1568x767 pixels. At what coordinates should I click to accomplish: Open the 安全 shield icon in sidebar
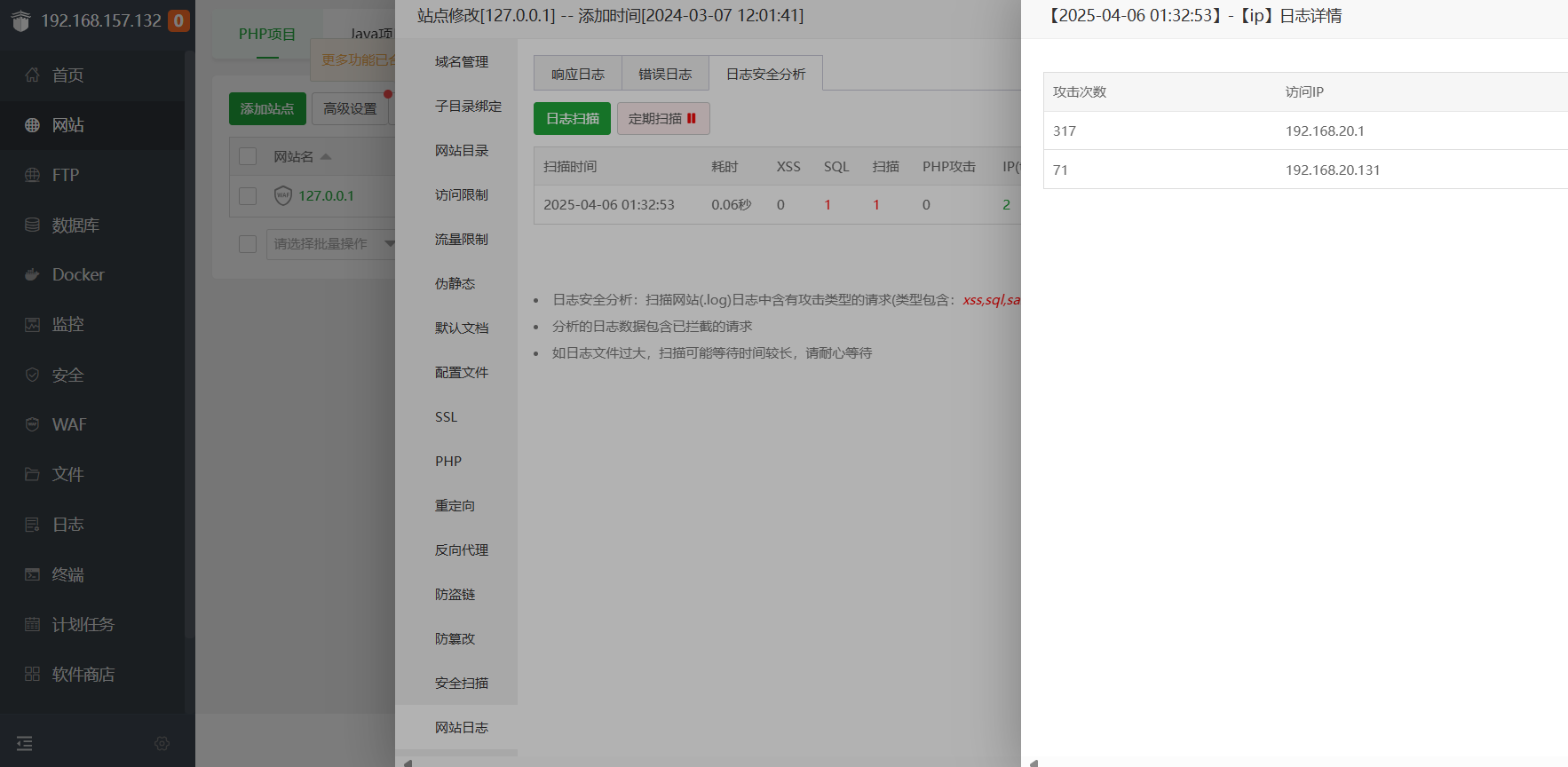click(x=32, y=375)
